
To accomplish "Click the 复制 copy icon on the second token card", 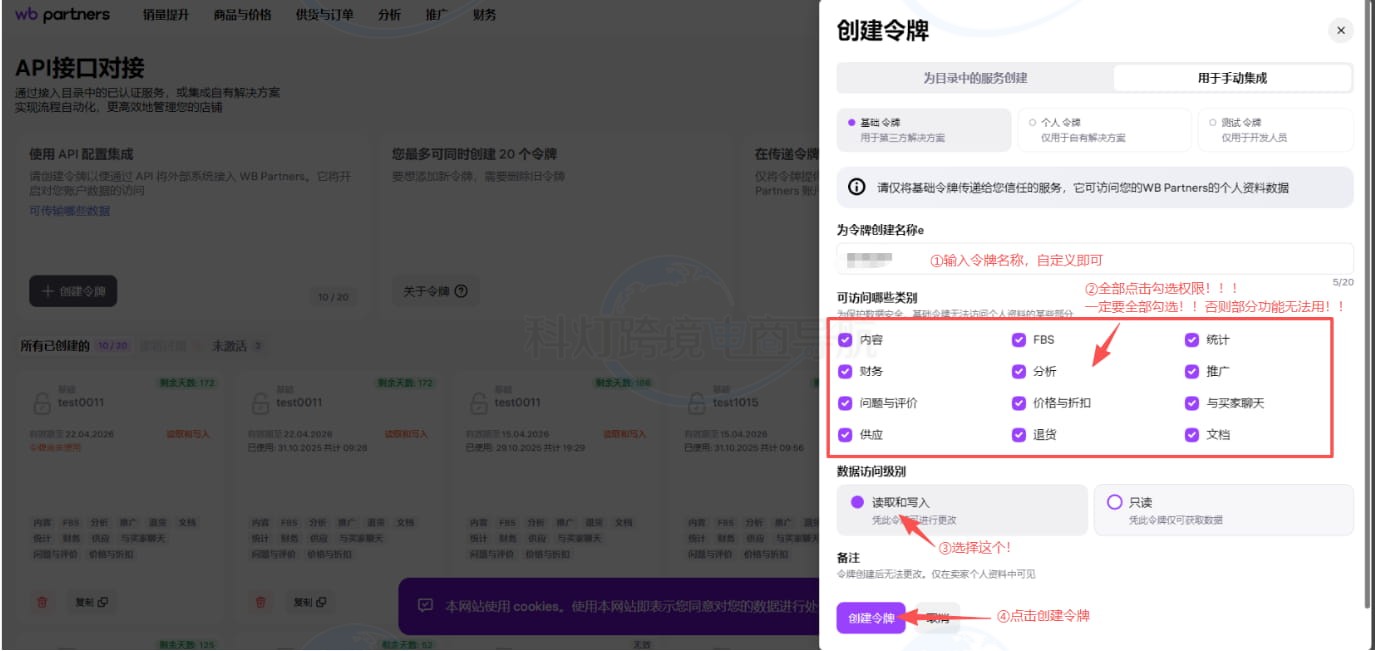I will click(322, 602).
